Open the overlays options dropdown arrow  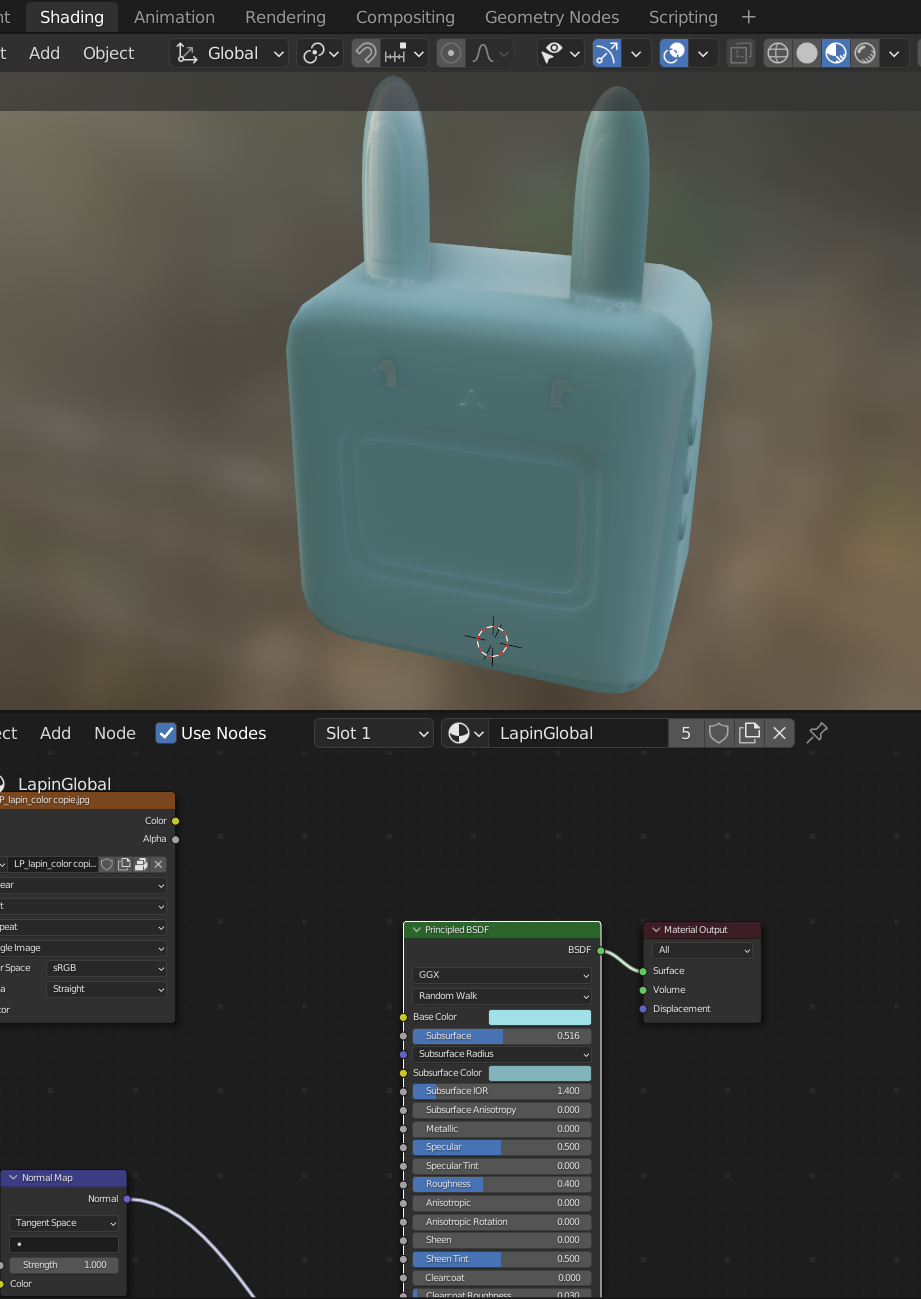coord(704,53)
